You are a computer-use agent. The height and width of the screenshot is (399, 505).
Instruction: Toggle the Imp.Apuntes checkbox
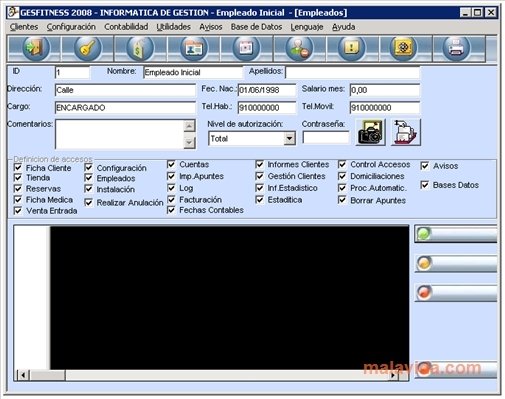pos(171,176)
